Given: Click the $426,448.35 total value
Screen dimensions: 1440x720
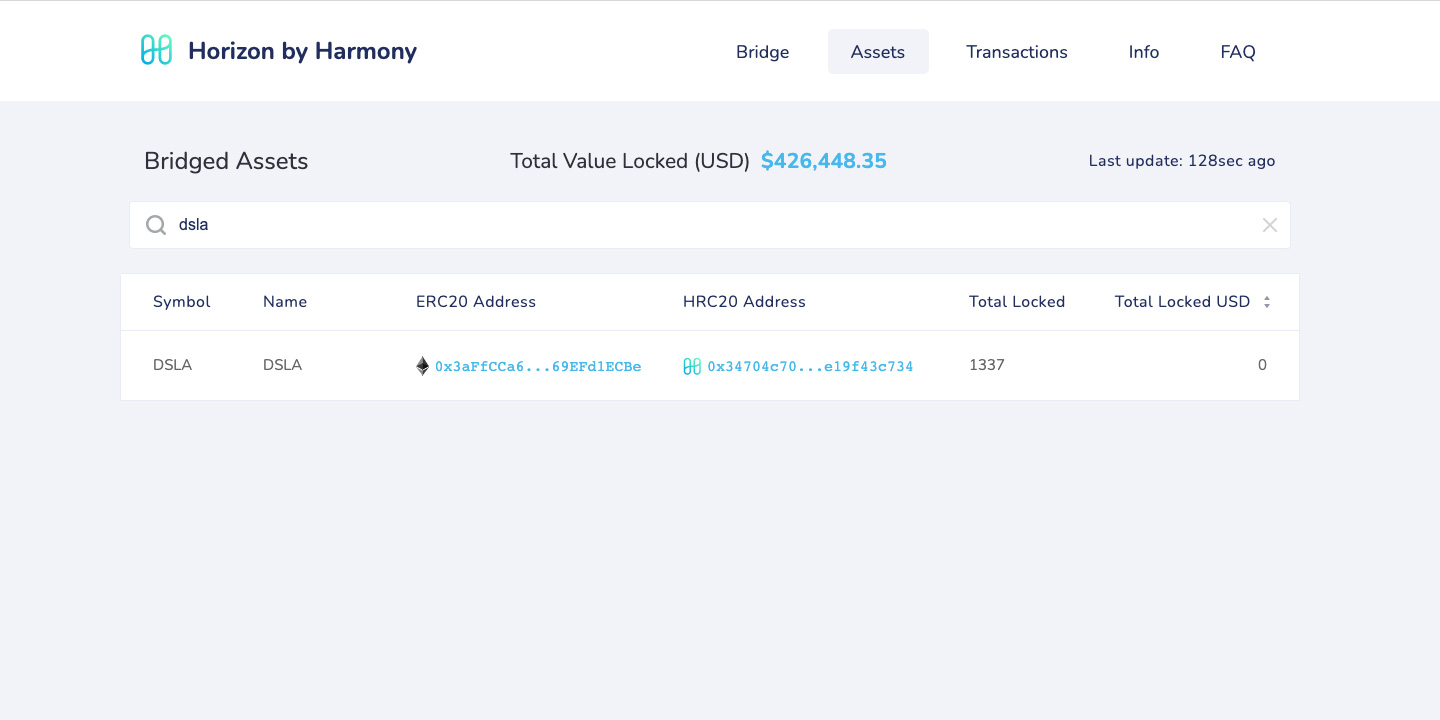Looking at the screenshot, I should pos(824,161).
